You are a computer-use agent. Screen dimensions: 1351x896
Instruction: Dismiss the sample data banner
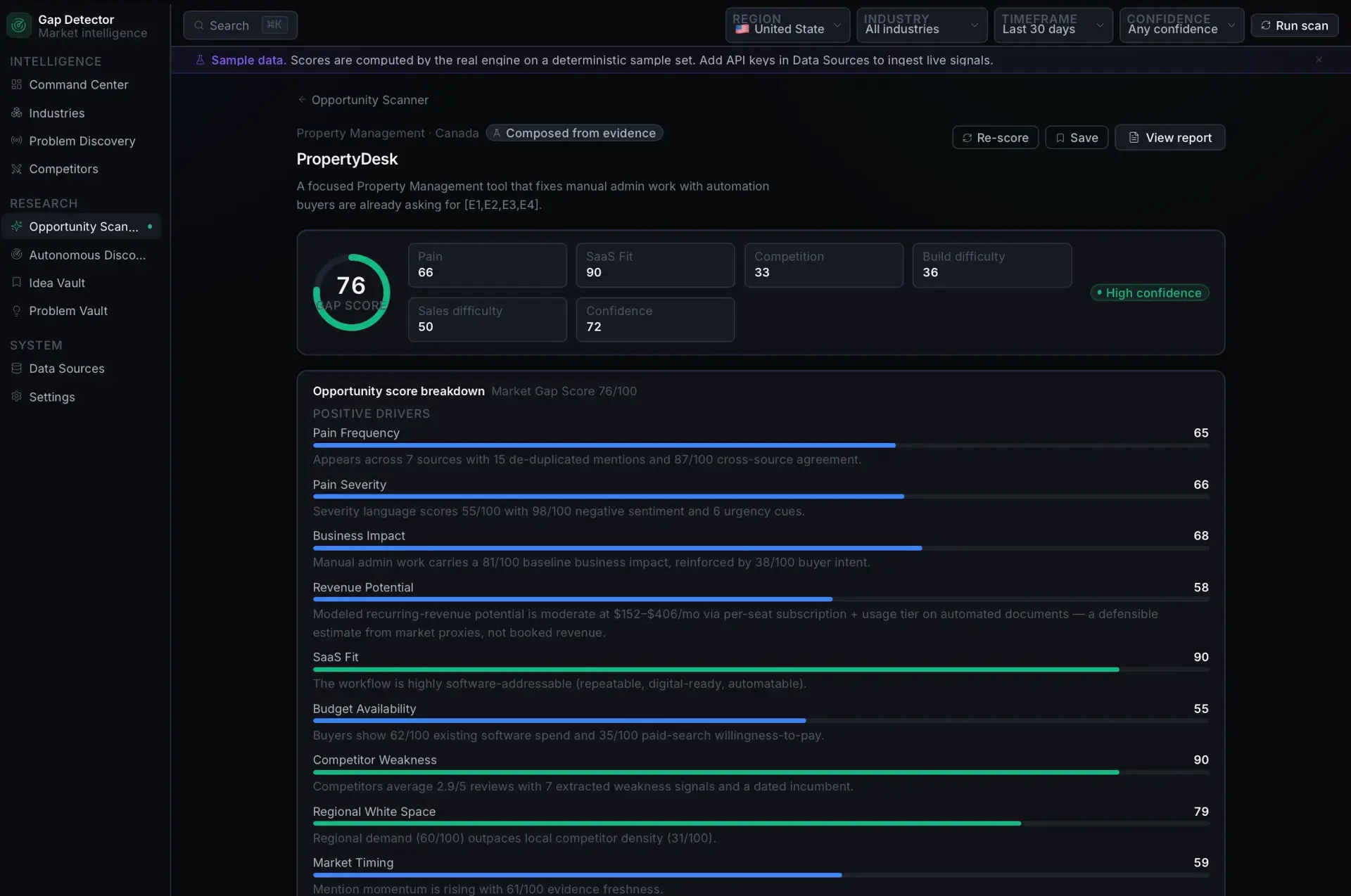tap(1319, 60)
